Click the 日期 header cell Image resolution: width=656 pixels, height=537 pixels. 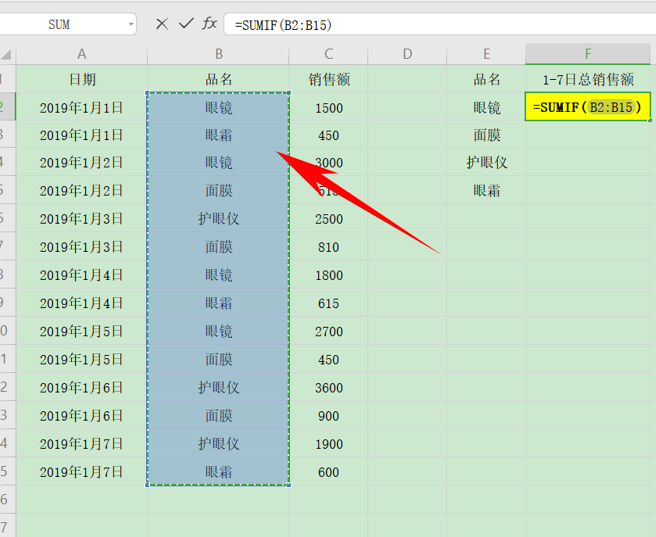[x=82, y=79]
